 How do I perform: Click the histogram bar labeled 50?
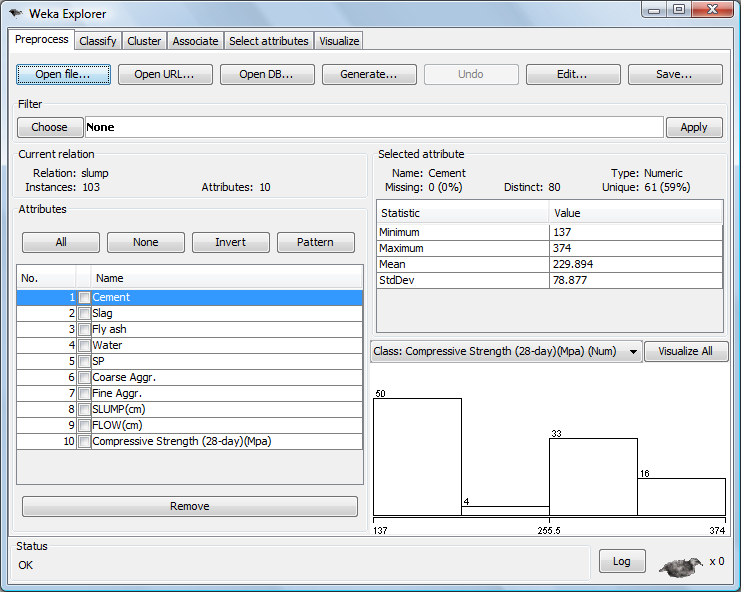tap(417, 457)
